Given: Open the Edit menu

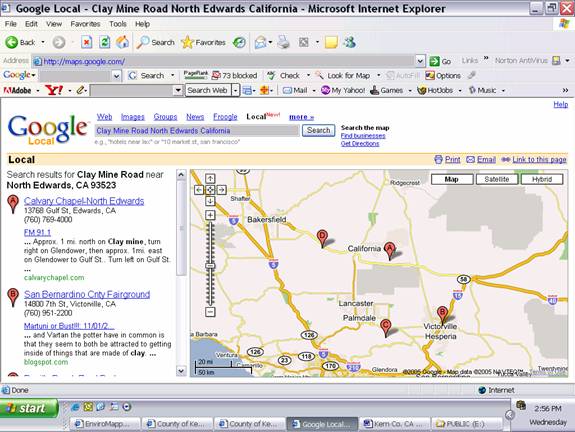Looking at the screenshot, I should pyautogui.click(x=31, y=24).
